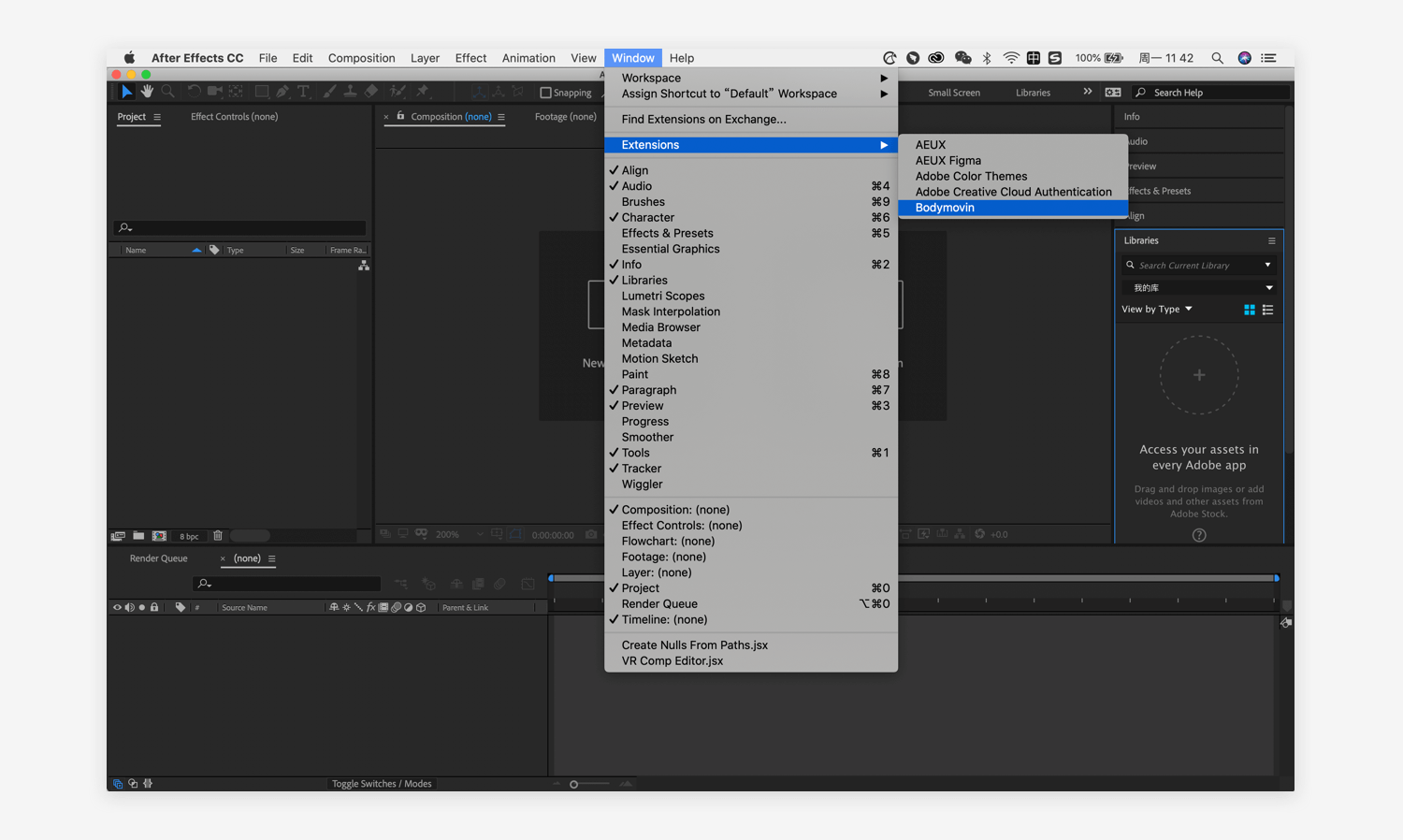1403x840 pixels.
Task: Open the Project panel menu
Action: click(157, 117)
